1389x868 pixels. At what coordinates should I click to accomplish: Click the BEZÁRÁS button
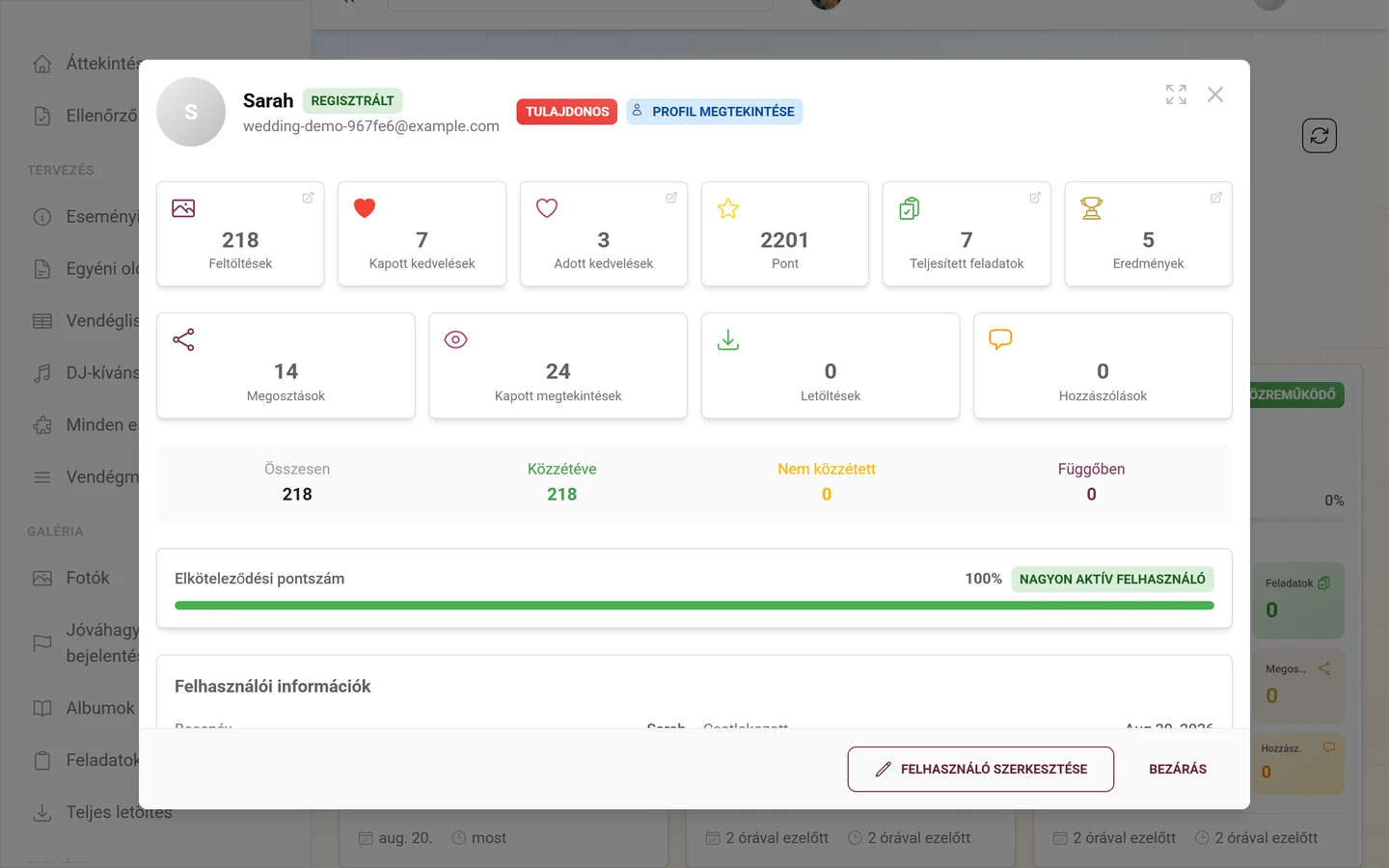tap(1178, 770)
